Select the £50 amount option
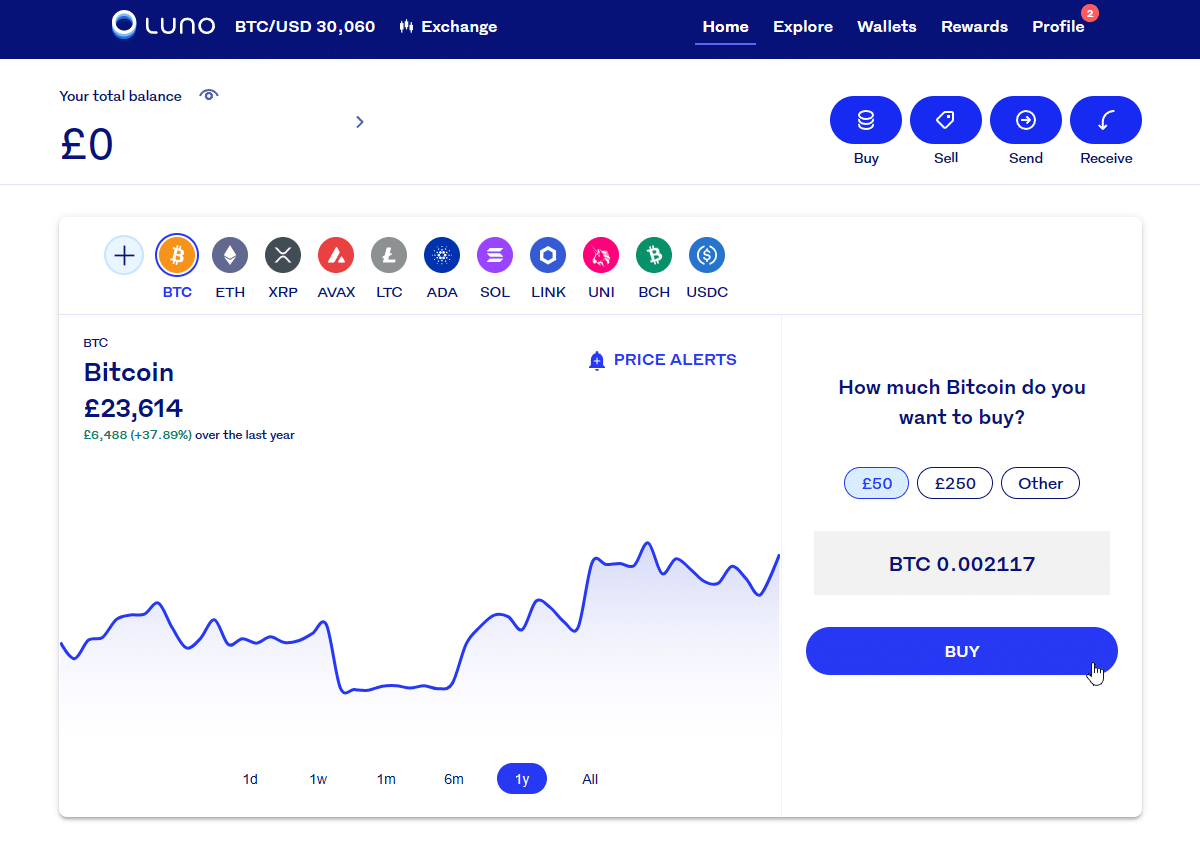This screenshot has height=847, width=1200. point(876,483)
